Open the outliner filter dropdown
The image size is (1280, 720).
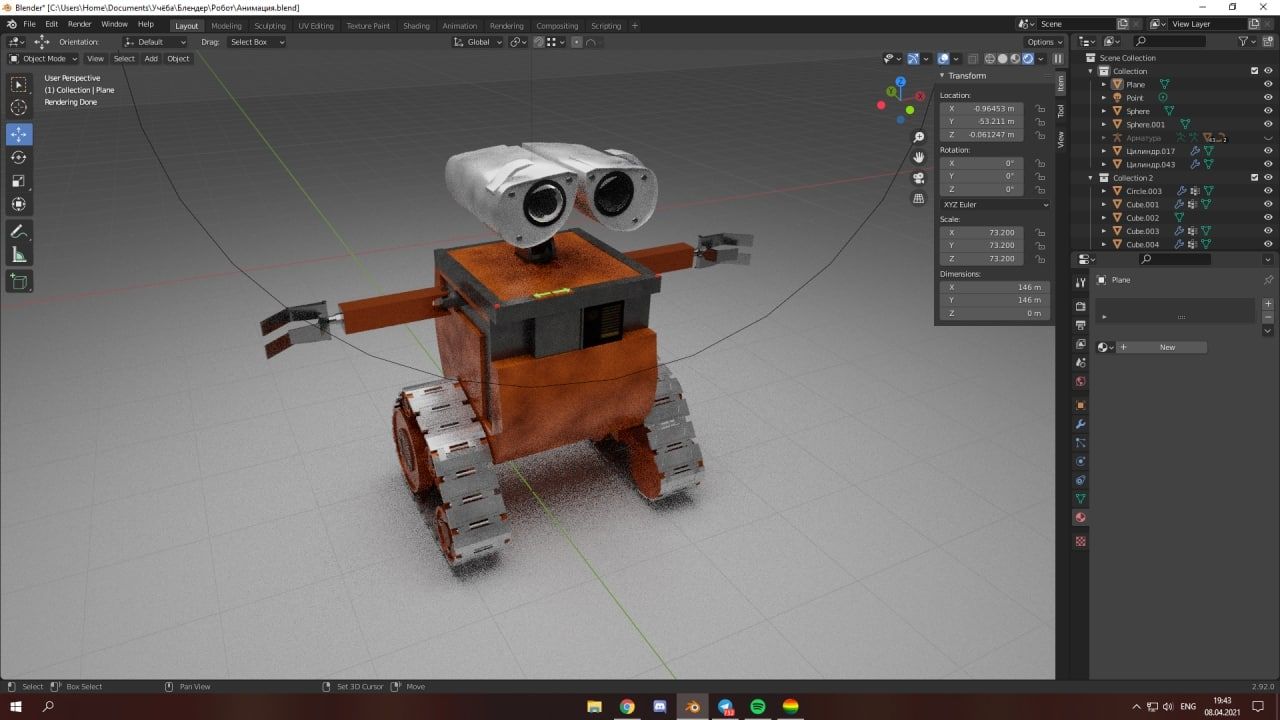coord(1247,42)
